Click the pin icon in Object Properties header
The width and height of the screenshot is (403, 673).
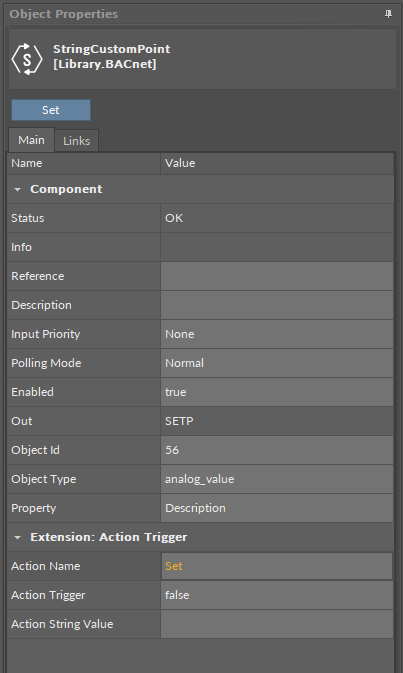[x=388, y=14]
